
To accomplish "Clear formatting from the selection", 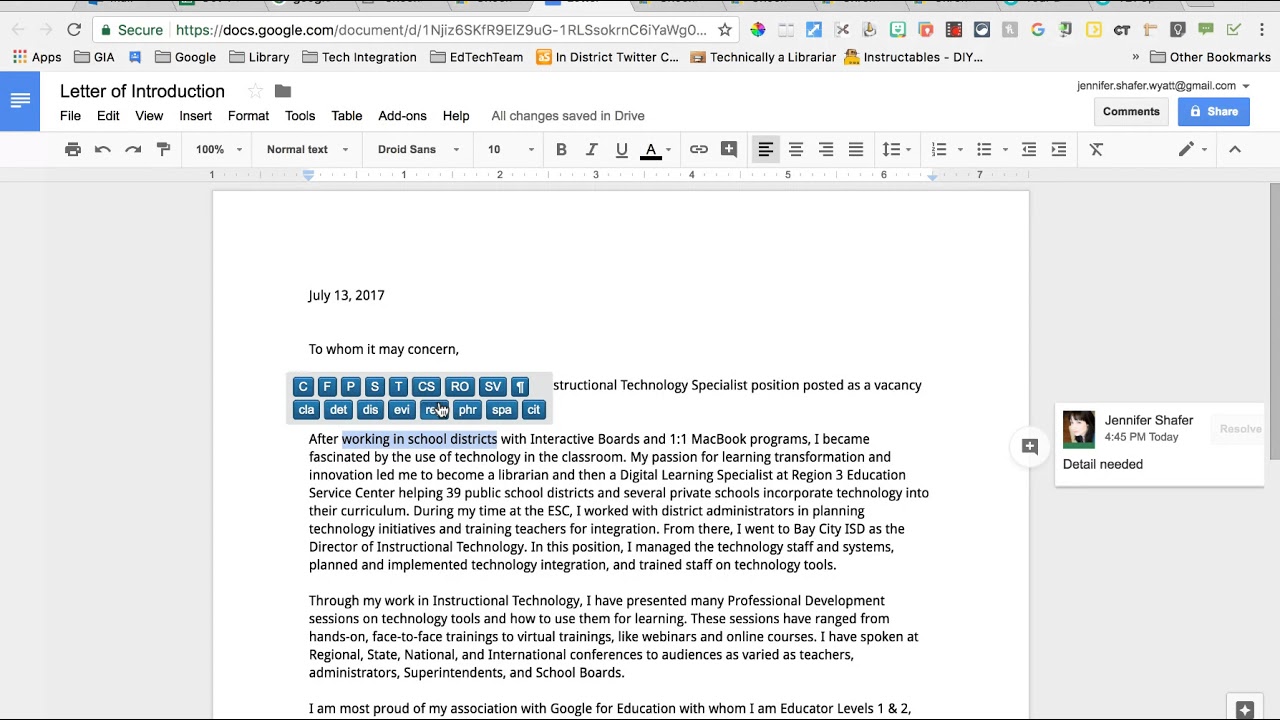I will 1096,149.
